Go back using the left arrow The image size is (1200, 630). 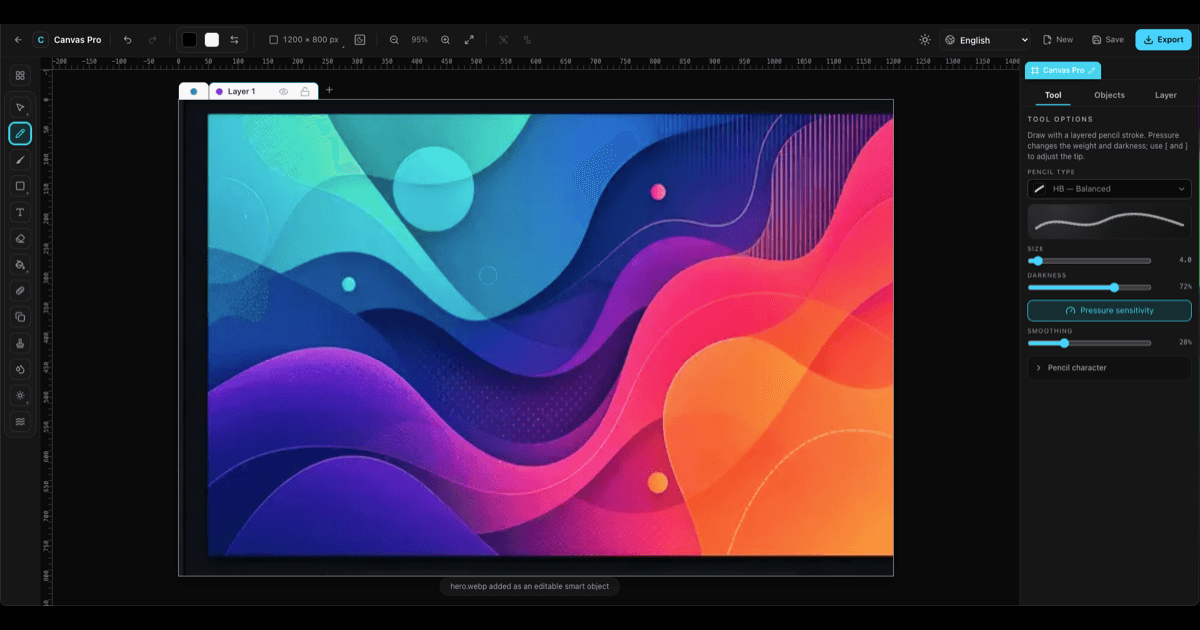point(18,40)
